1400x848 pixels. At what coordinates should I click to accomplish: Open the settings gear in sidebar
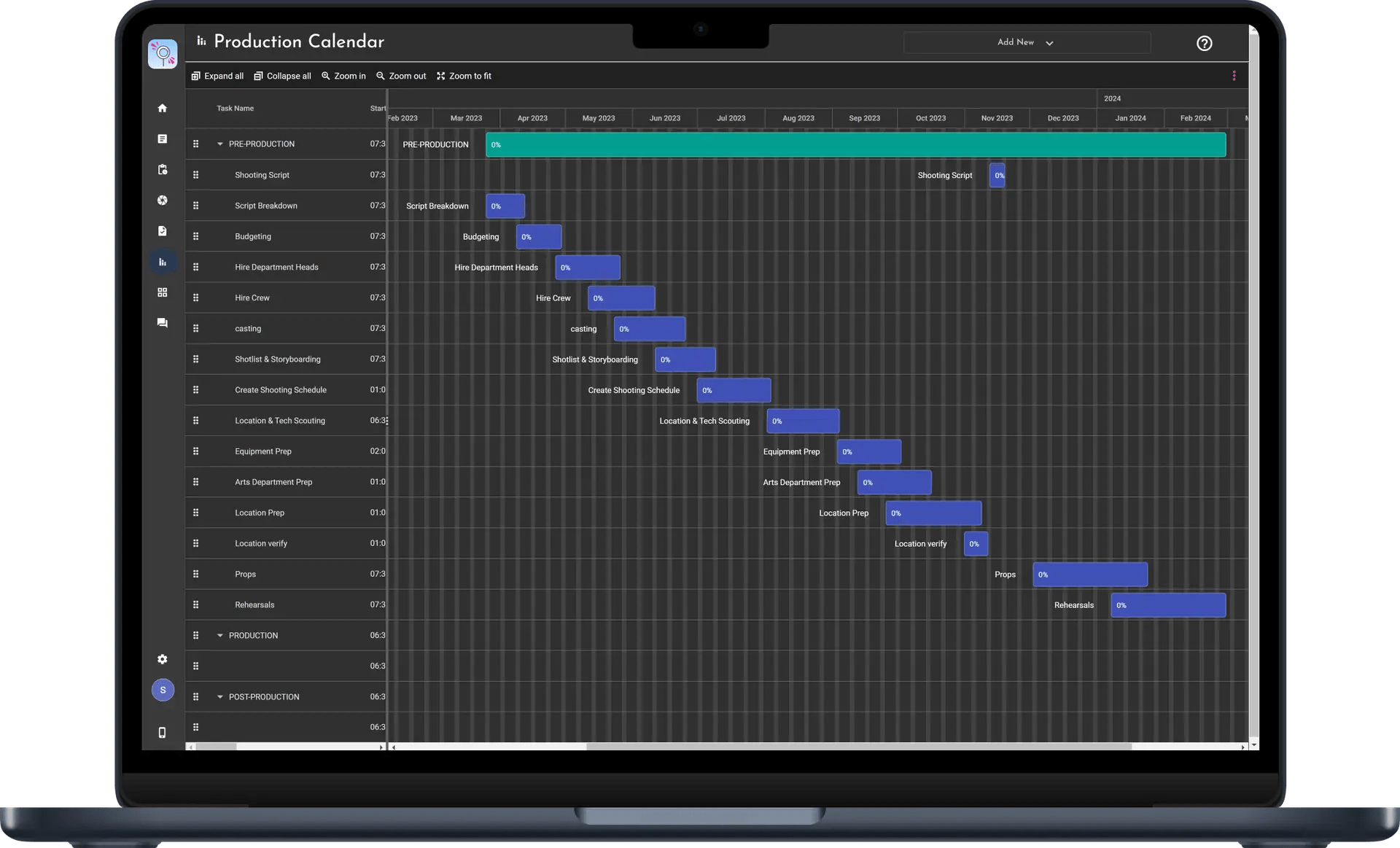tap(163, 659)
